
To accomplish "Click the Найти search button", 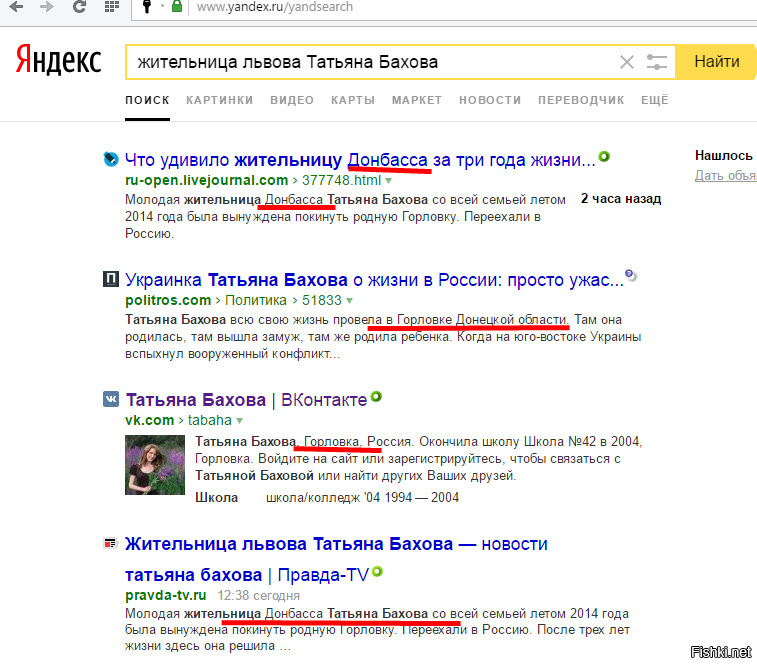I will tap(716, 62).
